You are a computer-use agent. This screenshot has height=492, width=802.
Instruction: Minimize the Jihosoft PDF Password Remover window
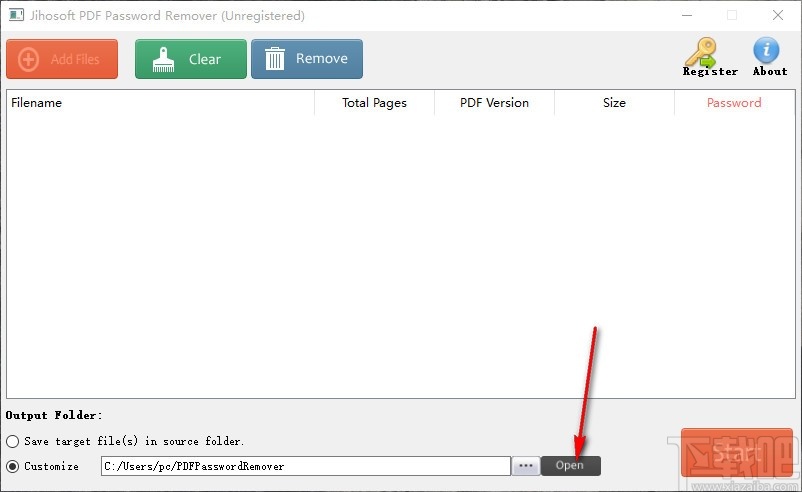point(687,15)
